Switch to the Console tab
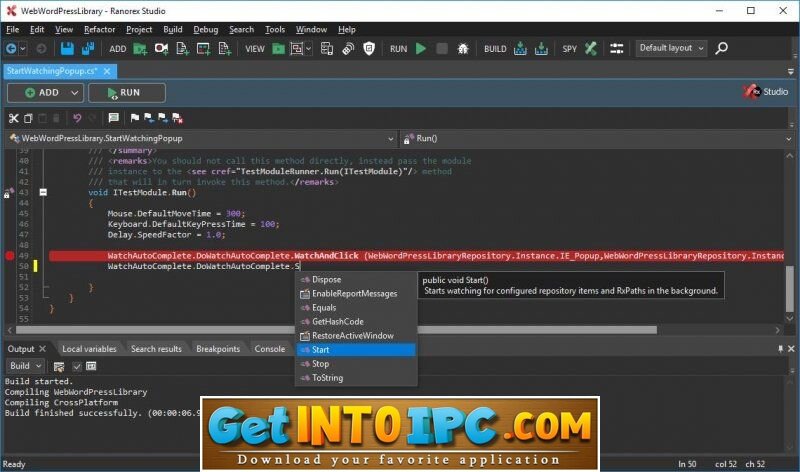The image size is (800, 472). pyautogui.click(x=270, y=349)
